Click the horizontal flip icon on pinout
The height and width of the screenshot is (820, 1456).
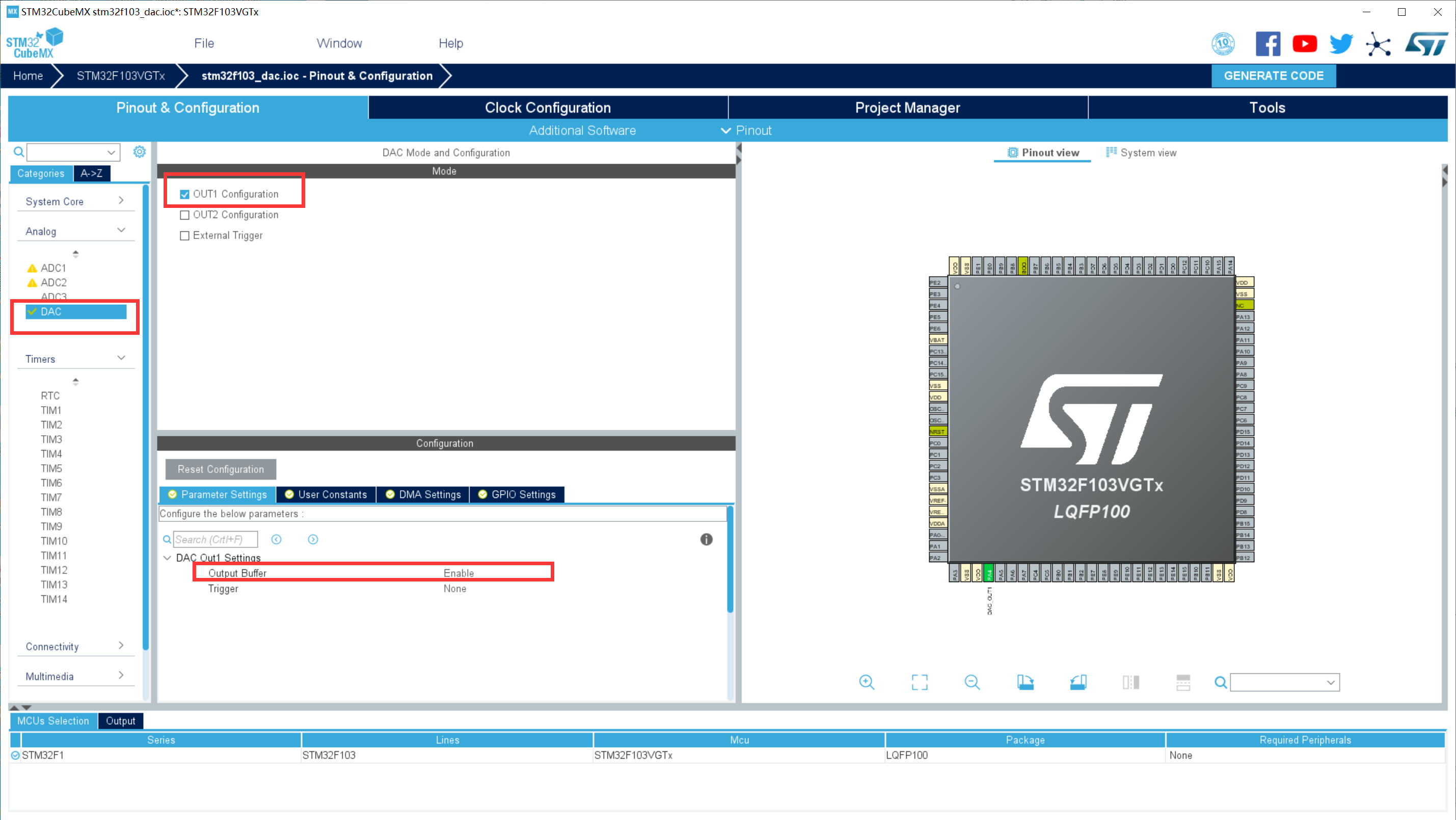(1131, 683)
